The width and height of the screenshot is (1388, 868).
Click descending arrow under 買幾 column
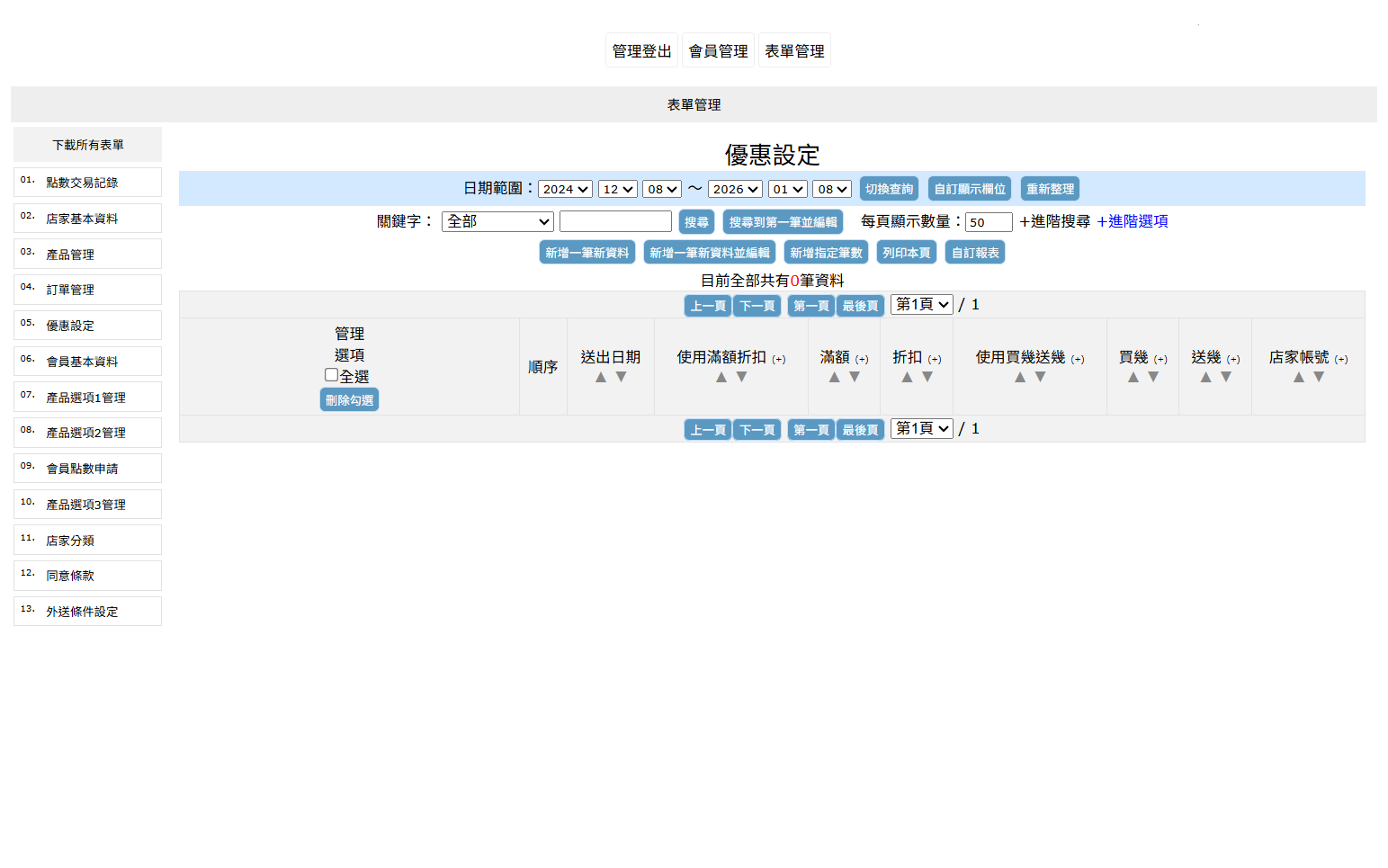click(x=1153, y=377)
